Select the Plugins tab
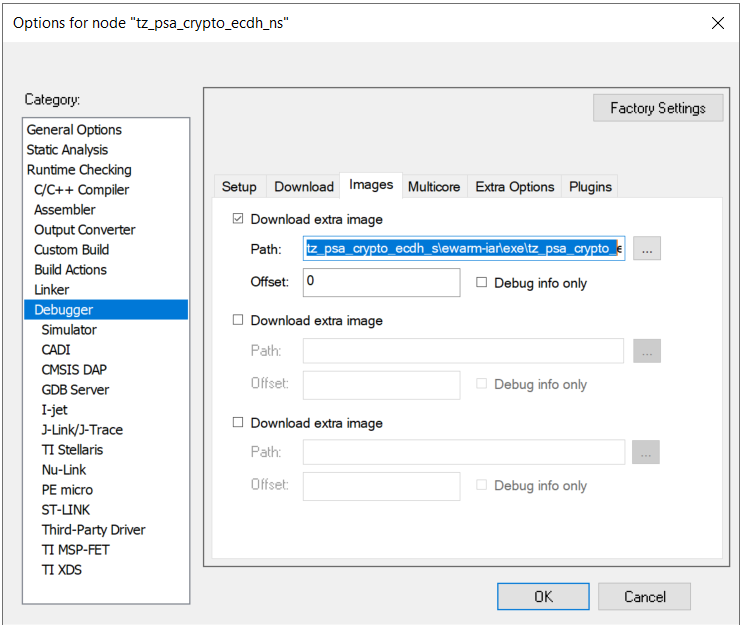Image resolution: width=742 pixels, height=625 pixels. [590, 187]
